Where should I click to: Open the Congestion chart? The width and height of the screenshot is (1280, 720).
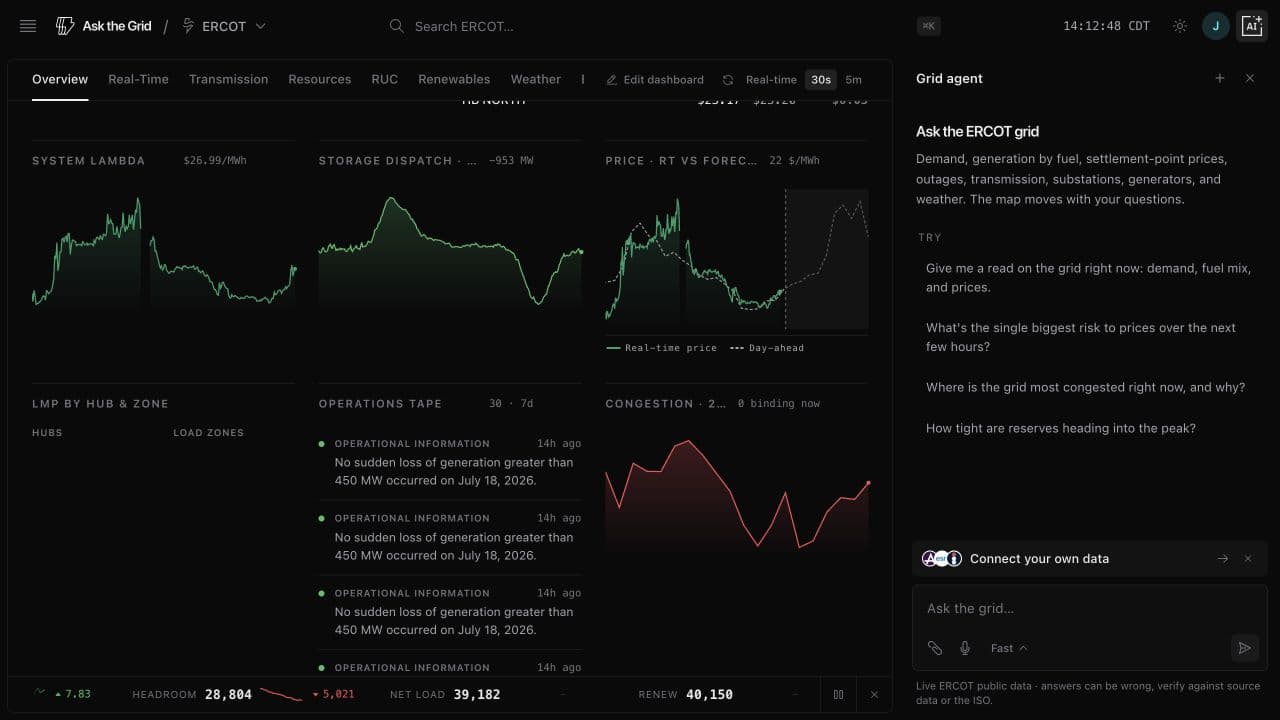(x=737, y=494)
